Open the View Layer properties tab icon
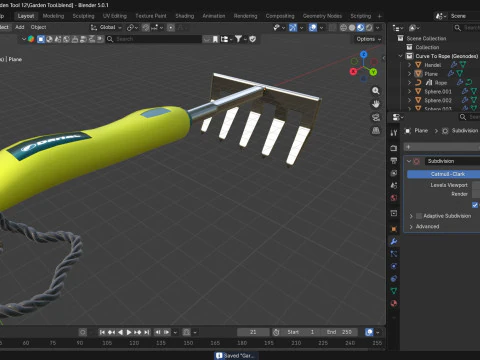This screenshot has width=480, height=360. click(394, 173)
